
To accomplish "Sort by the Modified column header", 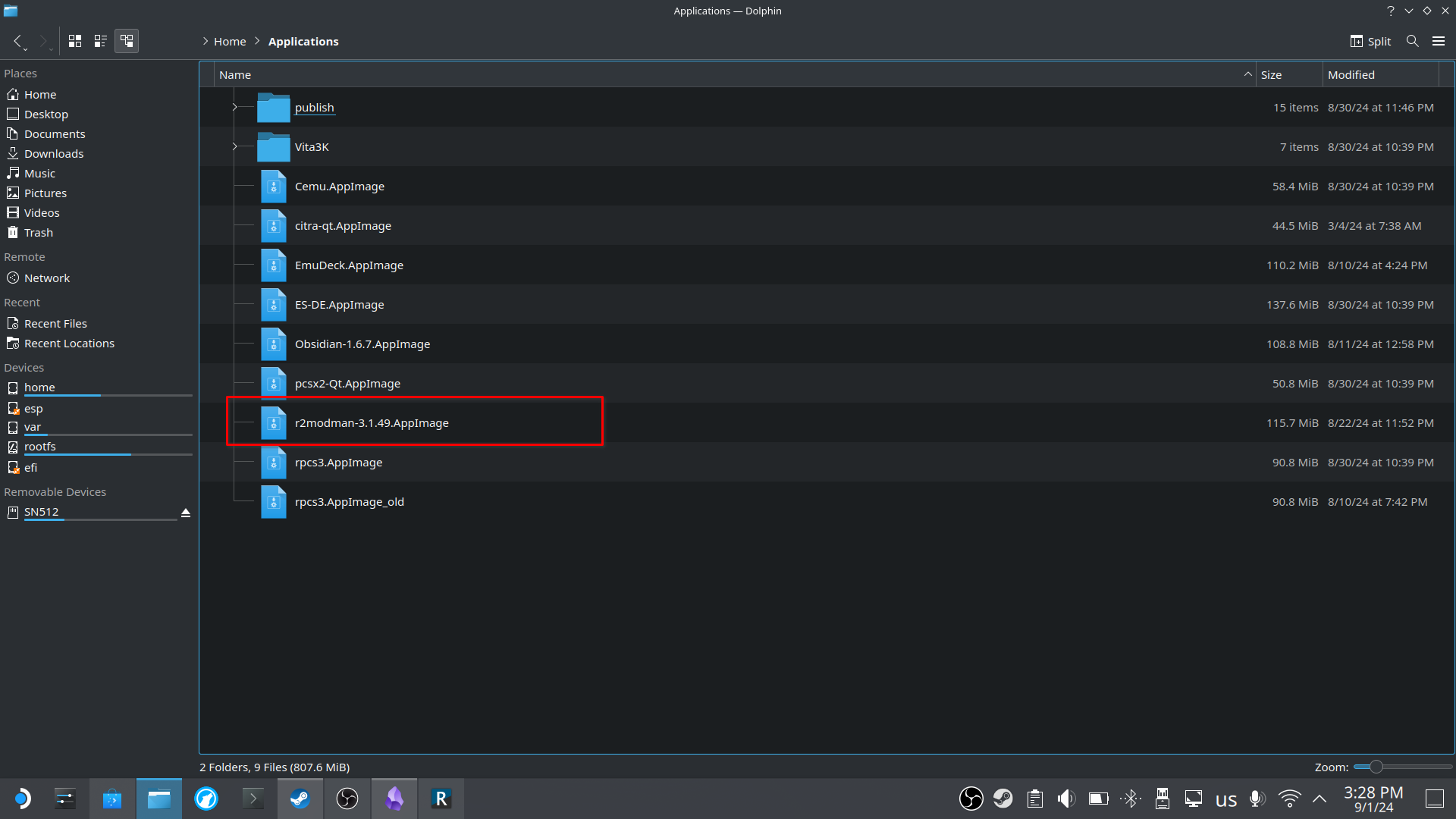I will (x=1380, y=74).
